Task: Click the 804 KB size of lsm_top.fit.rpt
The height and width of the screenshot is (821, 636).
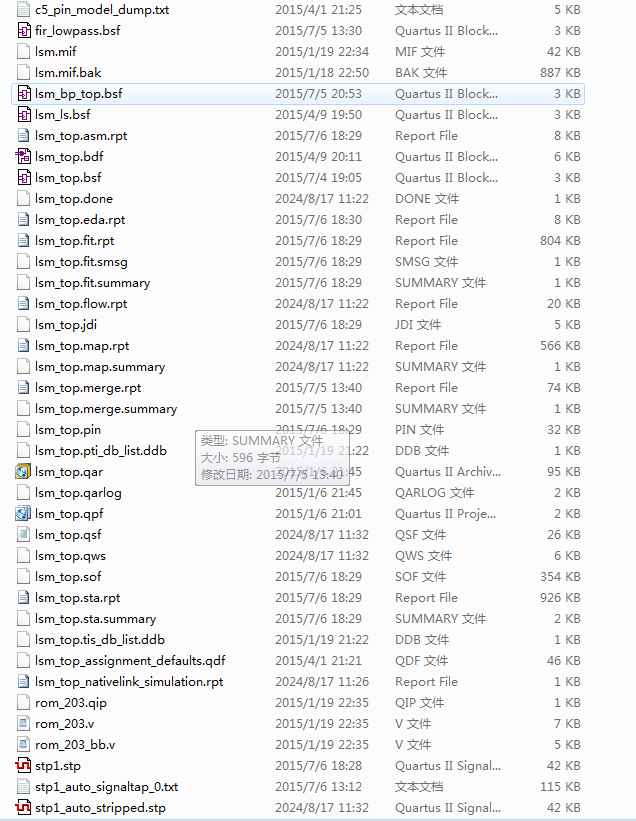Action: click(x=560, y=240)
